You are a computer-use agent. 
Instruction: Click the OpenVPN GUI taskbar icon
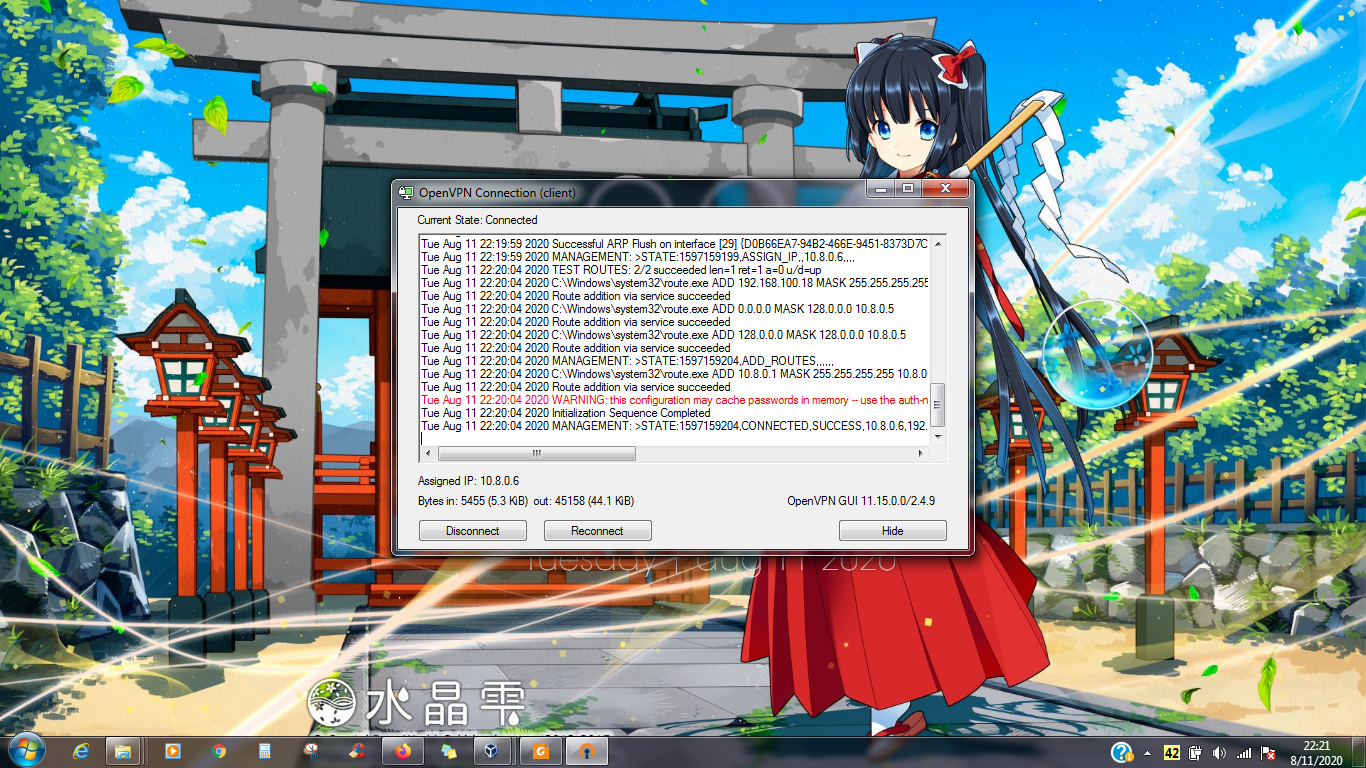pos(587,751)
